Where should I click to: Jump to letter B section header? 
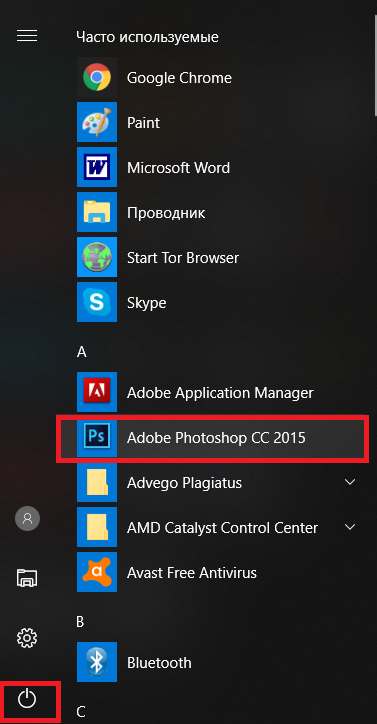pyautogui.click(x=80, y=622)
